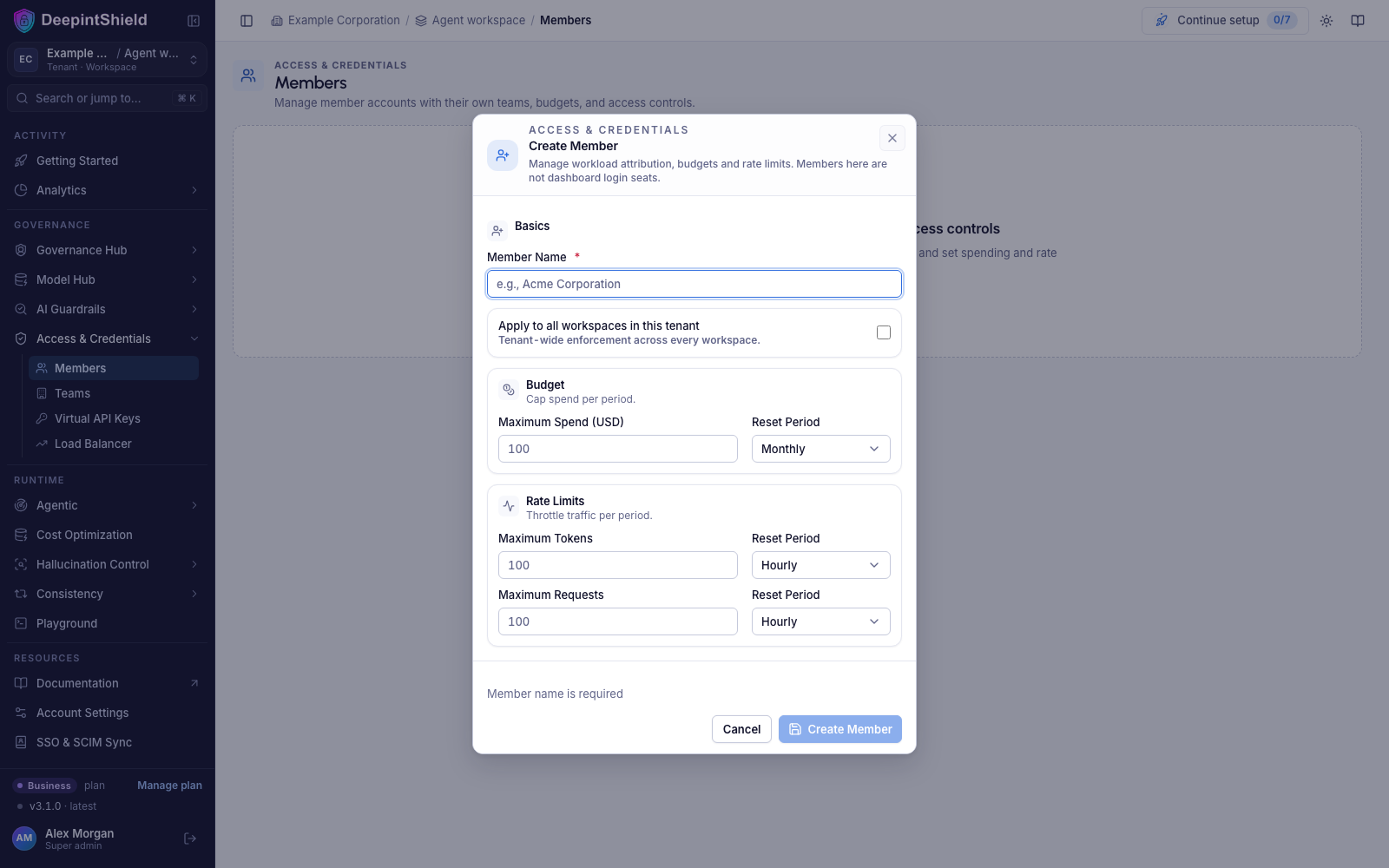
Task: Click the logout icon next to Alex Morgan
Action: click(x=190, y=838)
